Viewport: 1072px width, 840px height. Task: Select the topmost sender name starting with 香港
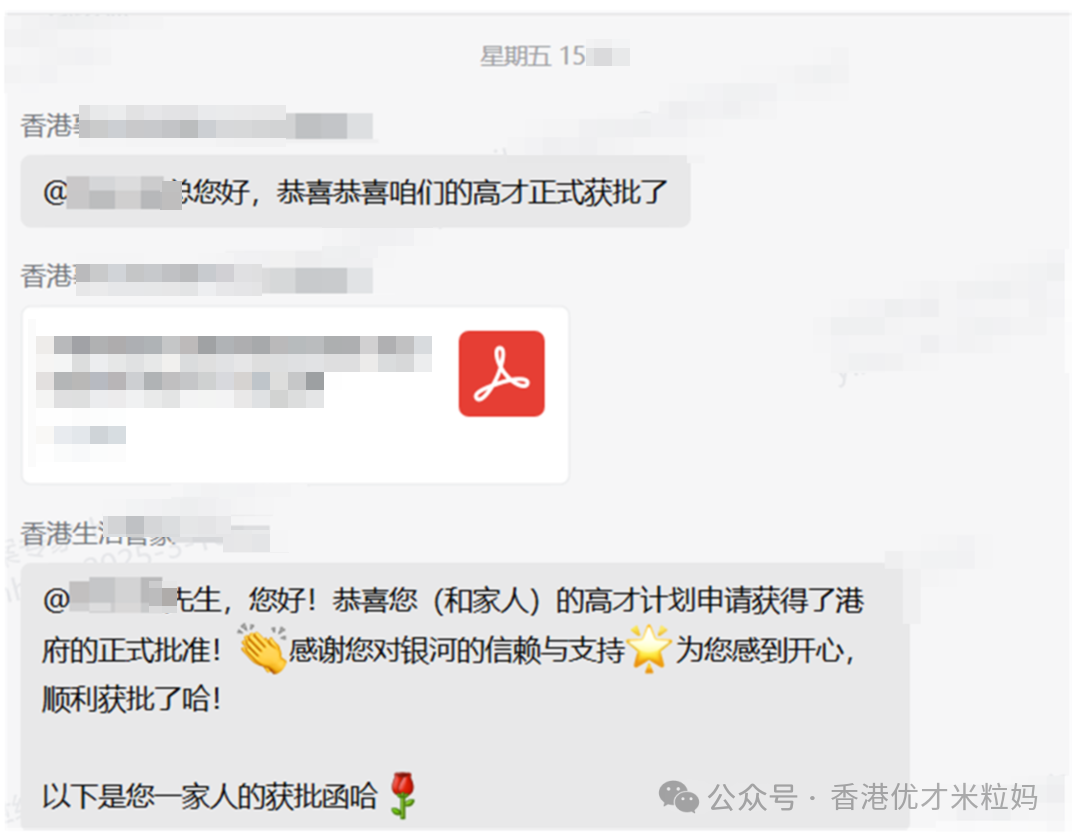tap(196, 124)
